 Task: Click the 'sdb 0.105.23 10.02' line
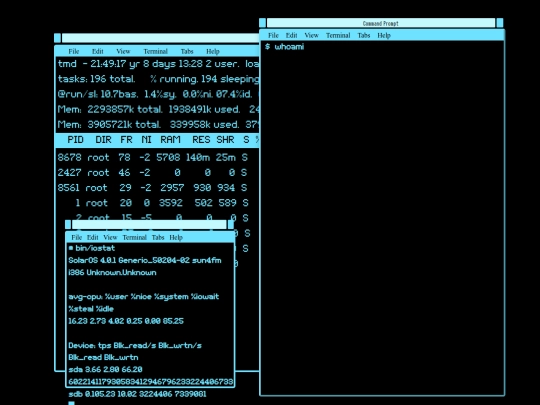(137, 394)
